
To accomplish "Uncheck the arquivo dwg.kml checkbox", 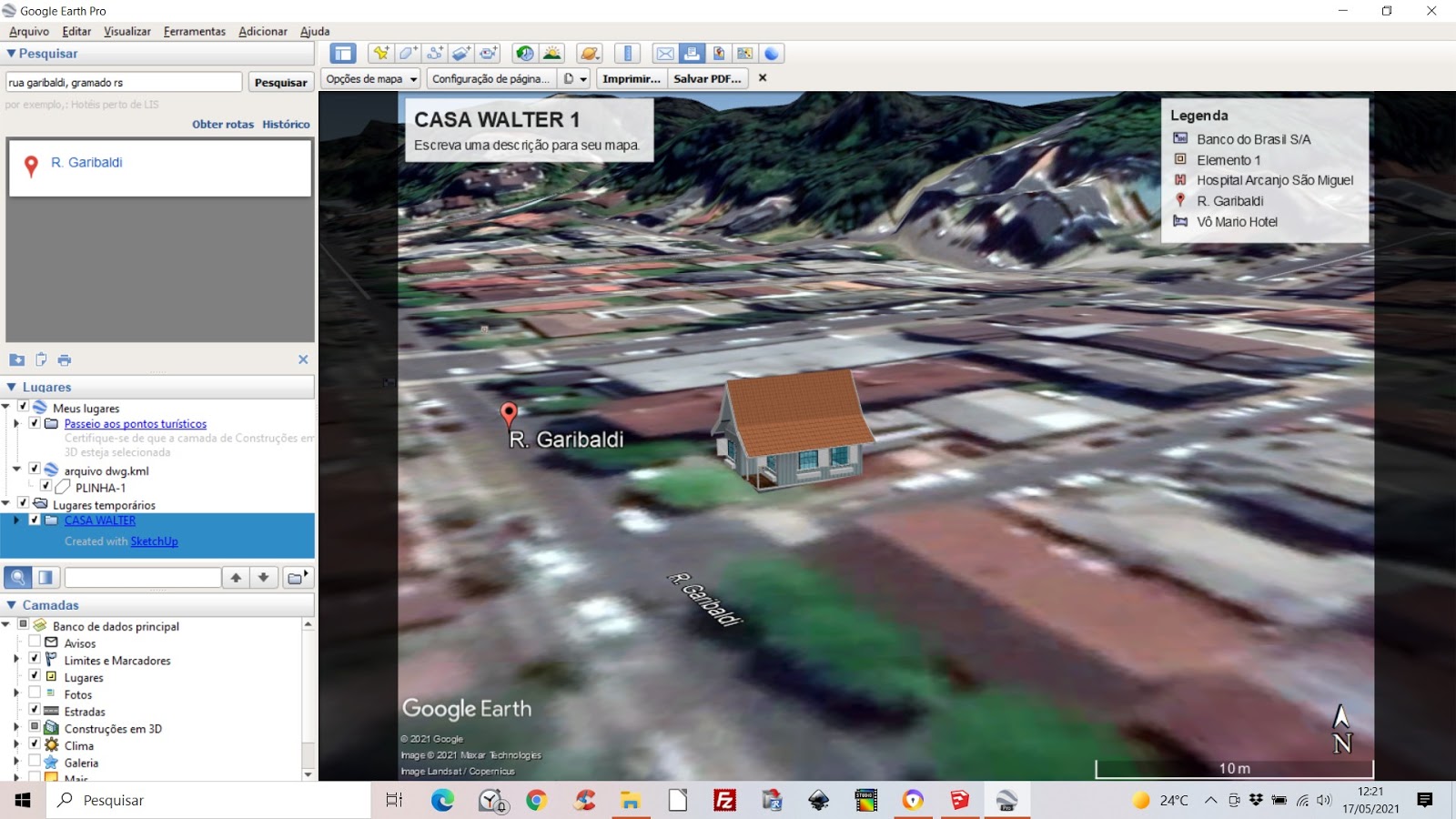I will pos(35,469).
